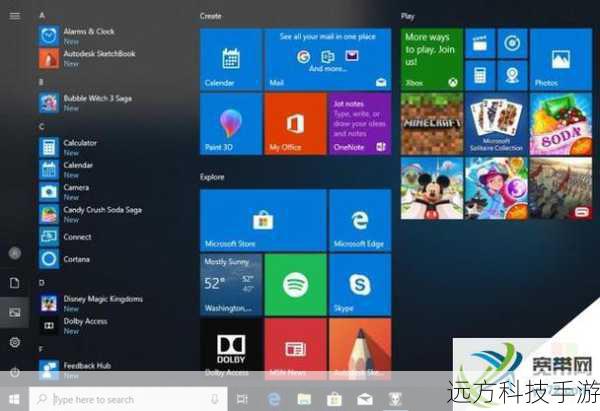Open the user account icon in sidebar
This screenshot has height=411, width=600.
15,253
